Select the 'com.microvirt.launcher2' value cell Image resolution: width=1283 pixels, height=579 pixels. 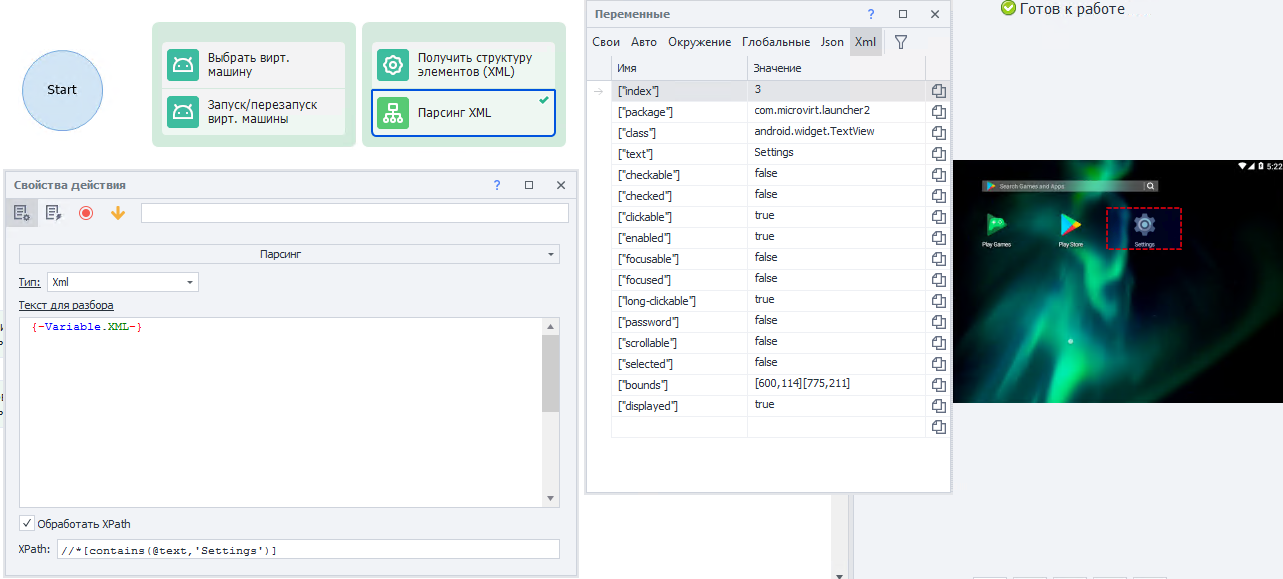(836, 112)
